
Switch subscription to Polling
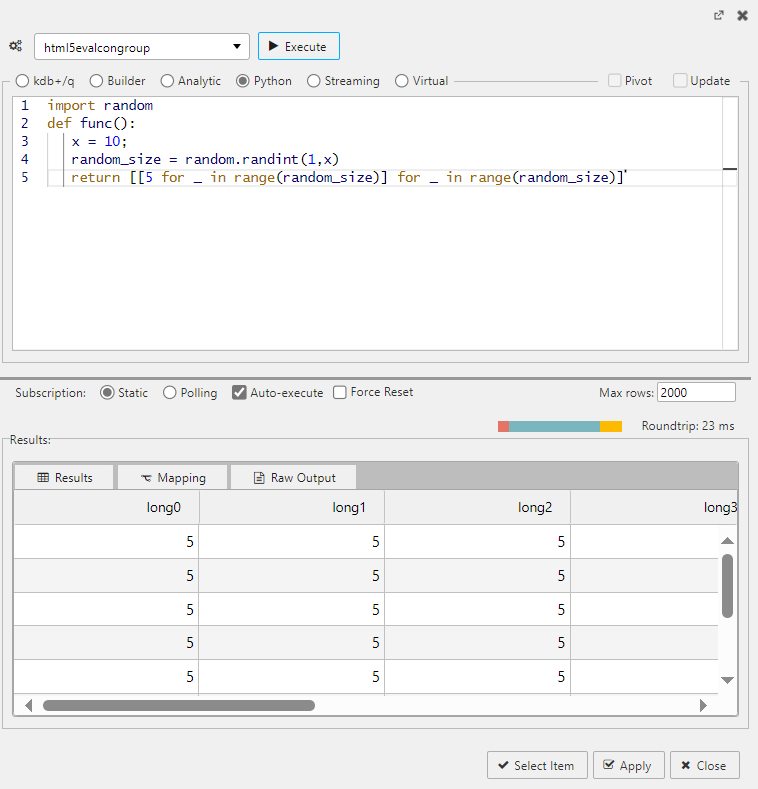170,393
